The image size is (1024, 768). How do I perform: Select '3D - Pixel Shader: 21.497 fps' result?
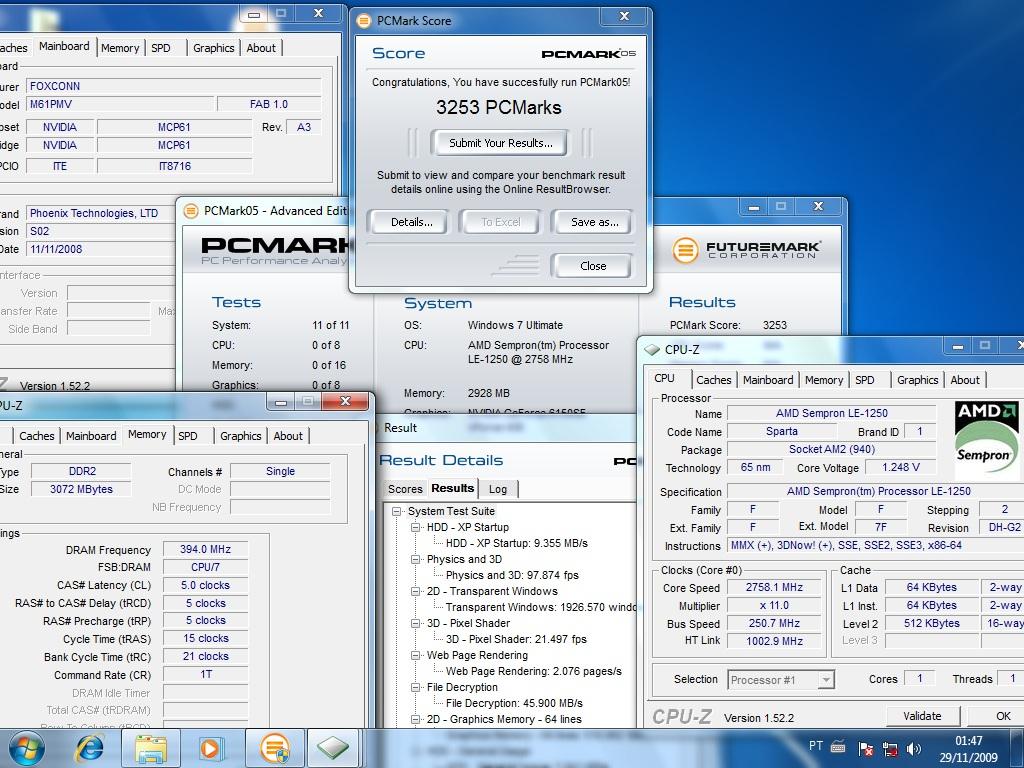point(516,639)
